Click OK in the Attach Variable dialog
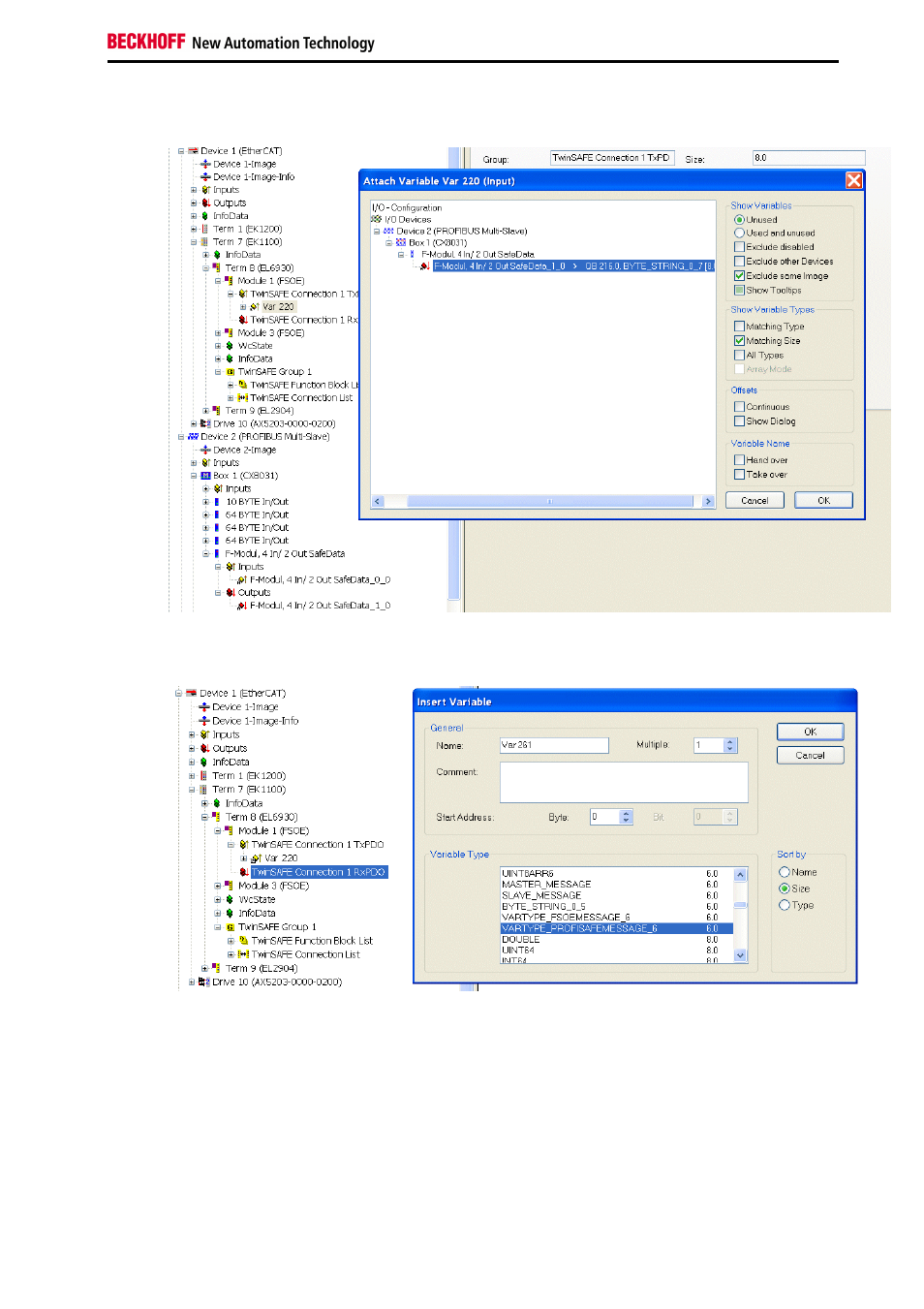Viewport: 924px width, 1309px height. (x=823, y=501)
